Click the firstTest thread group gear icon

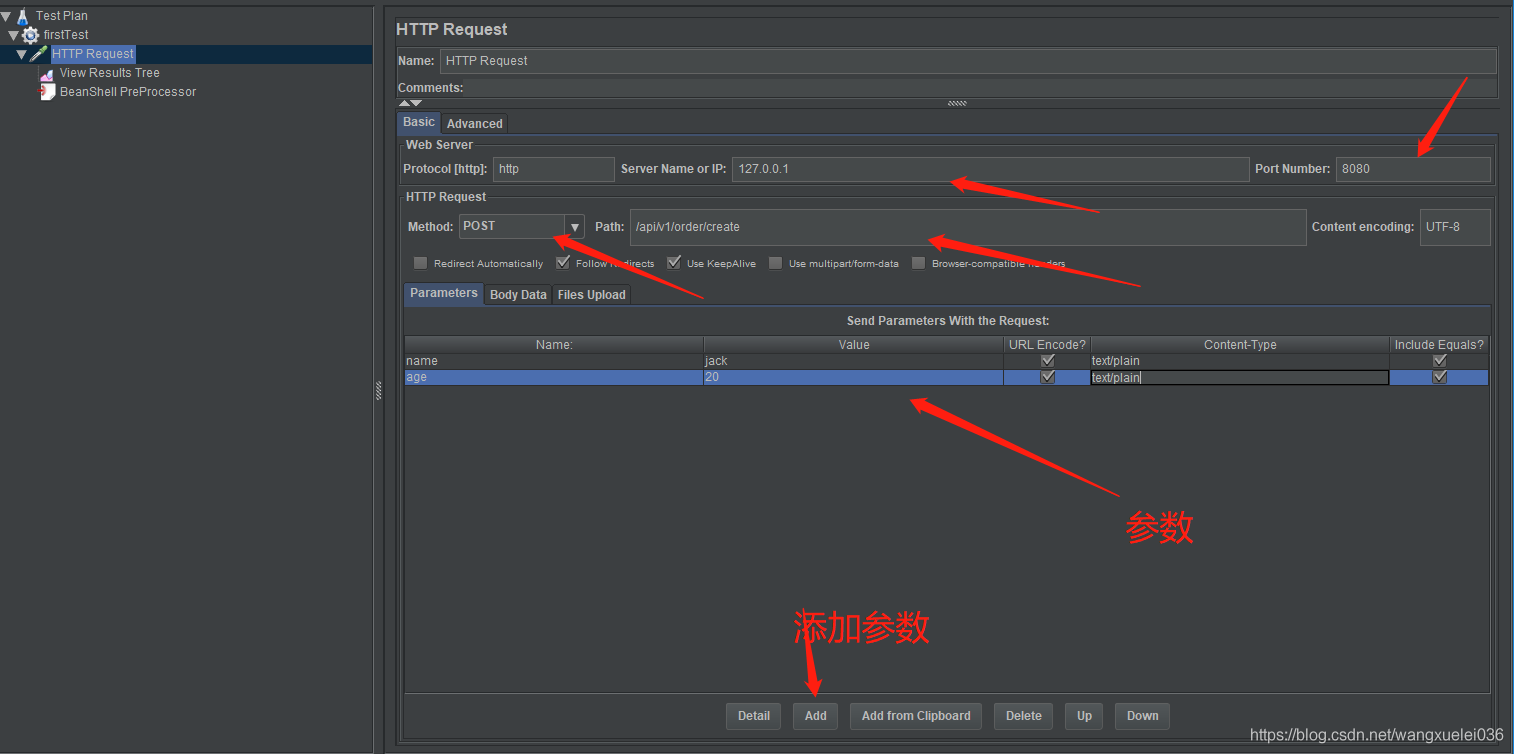click(x=31, y=35)
